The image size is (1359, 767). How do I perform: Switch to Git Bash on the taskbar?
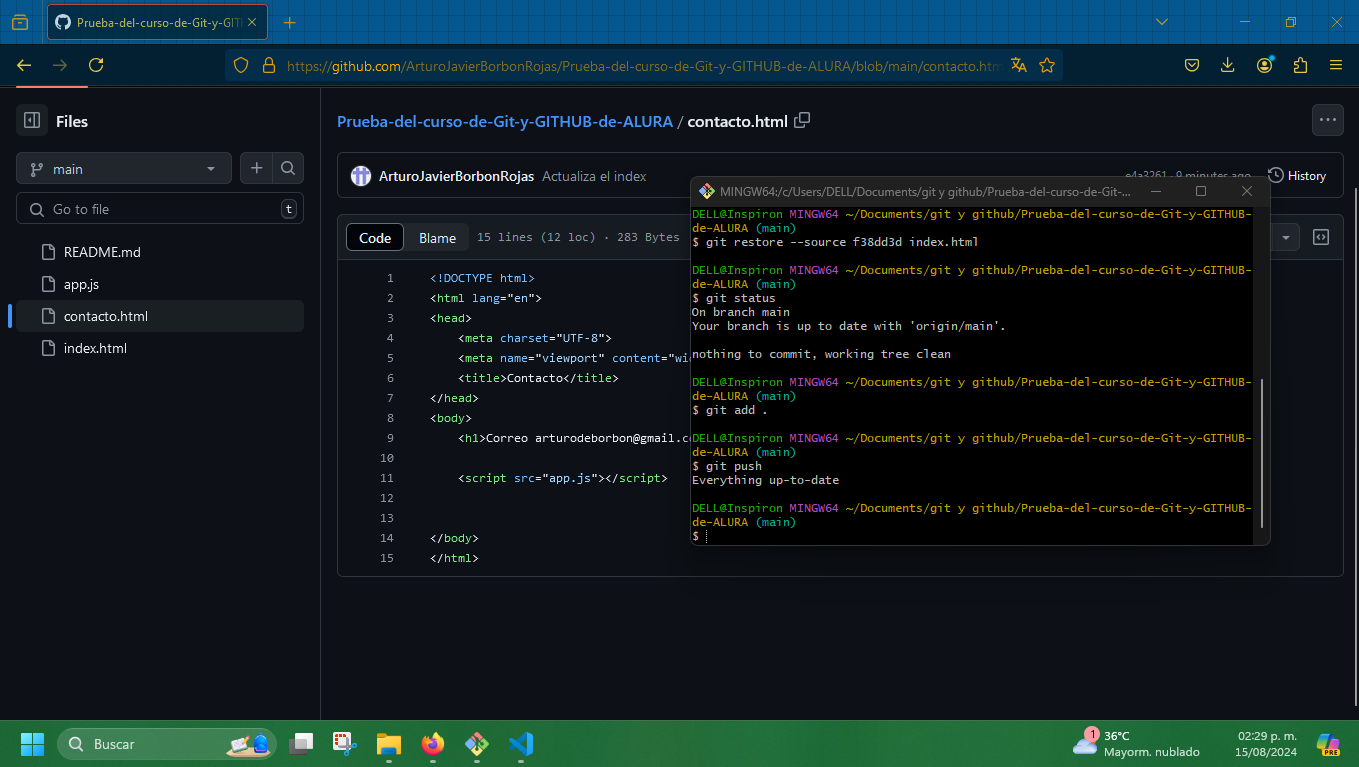[477, 744]
